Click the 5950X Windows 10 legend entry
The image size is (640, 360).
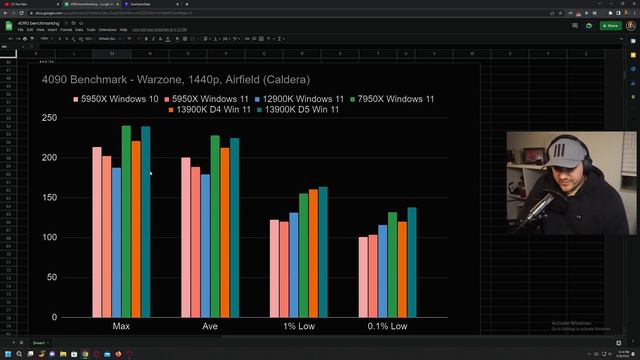coord(116,99)
